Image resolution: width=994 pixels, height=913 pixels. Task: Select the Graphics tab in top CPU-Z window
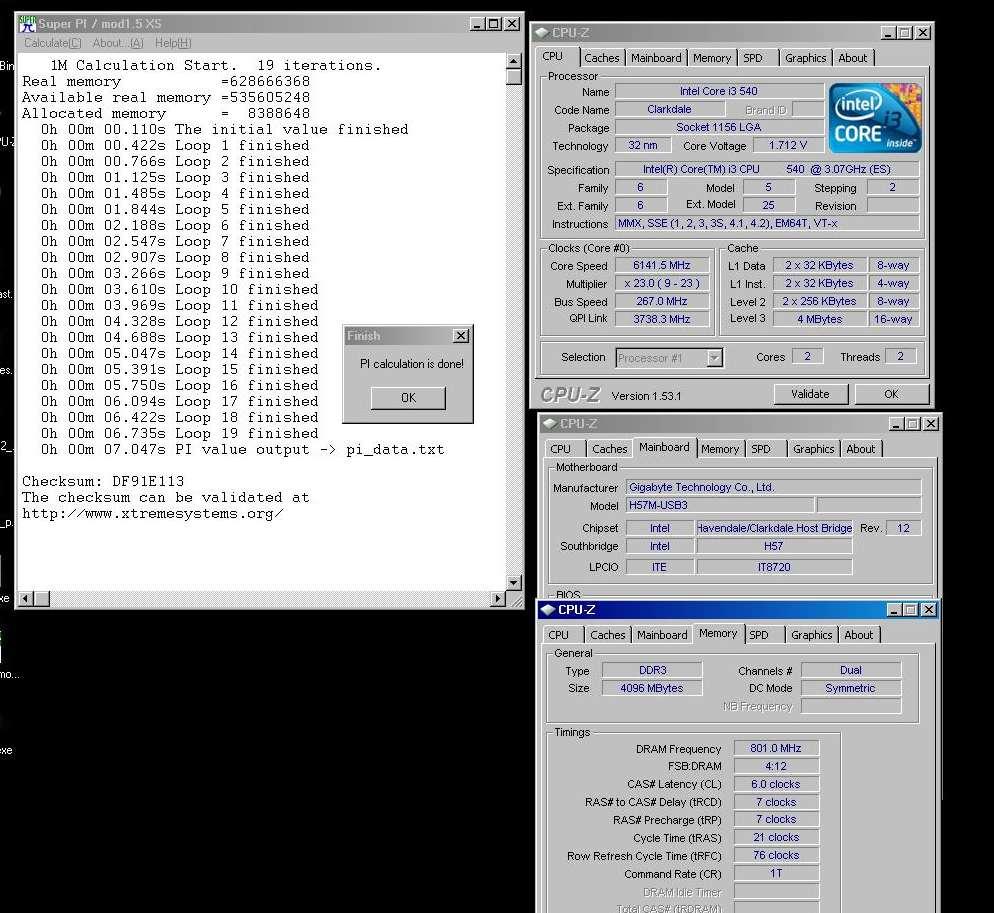[x=805, y=58]
